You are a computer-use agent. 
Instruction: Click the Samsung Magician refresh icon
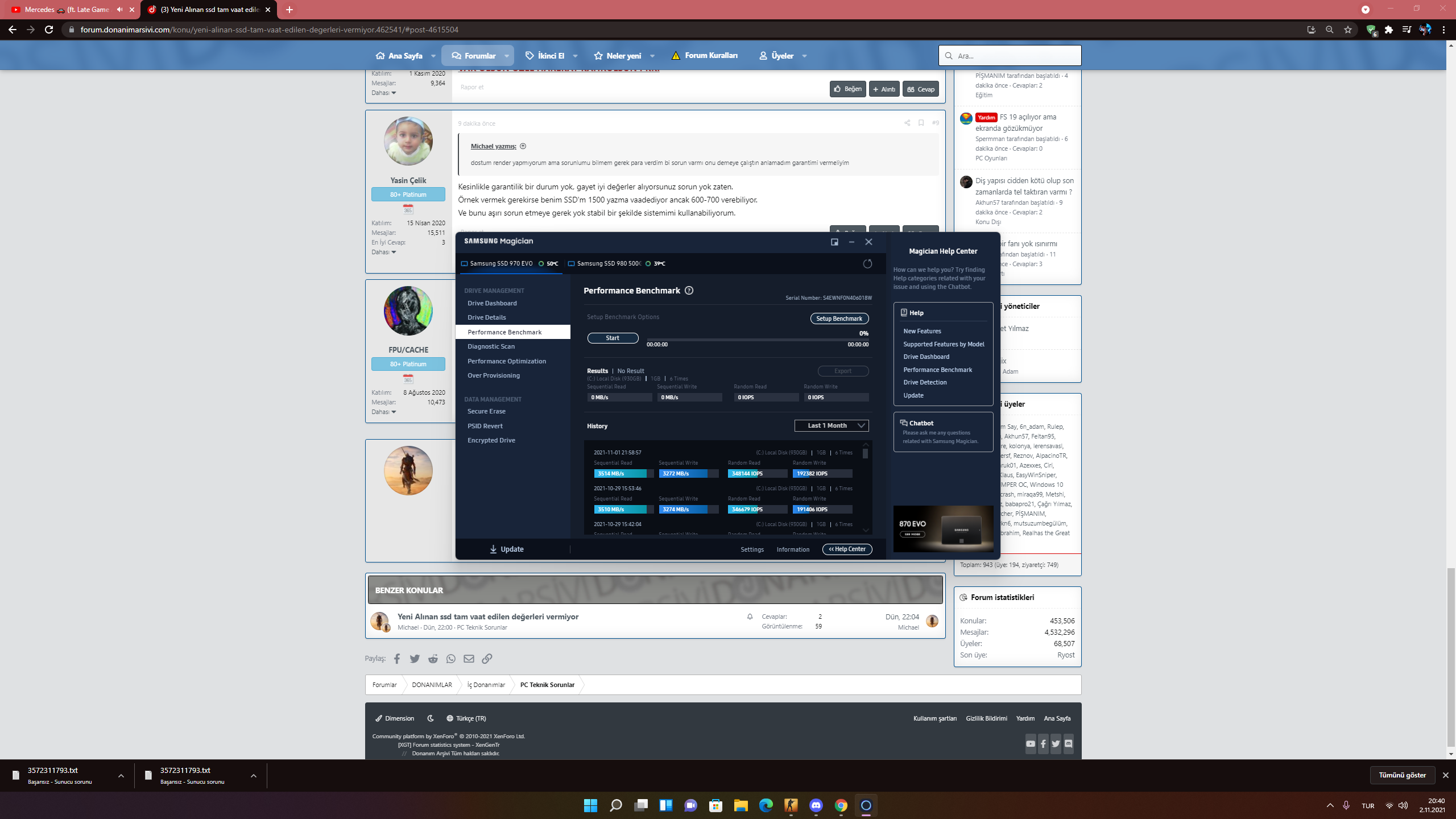[867, 264]
